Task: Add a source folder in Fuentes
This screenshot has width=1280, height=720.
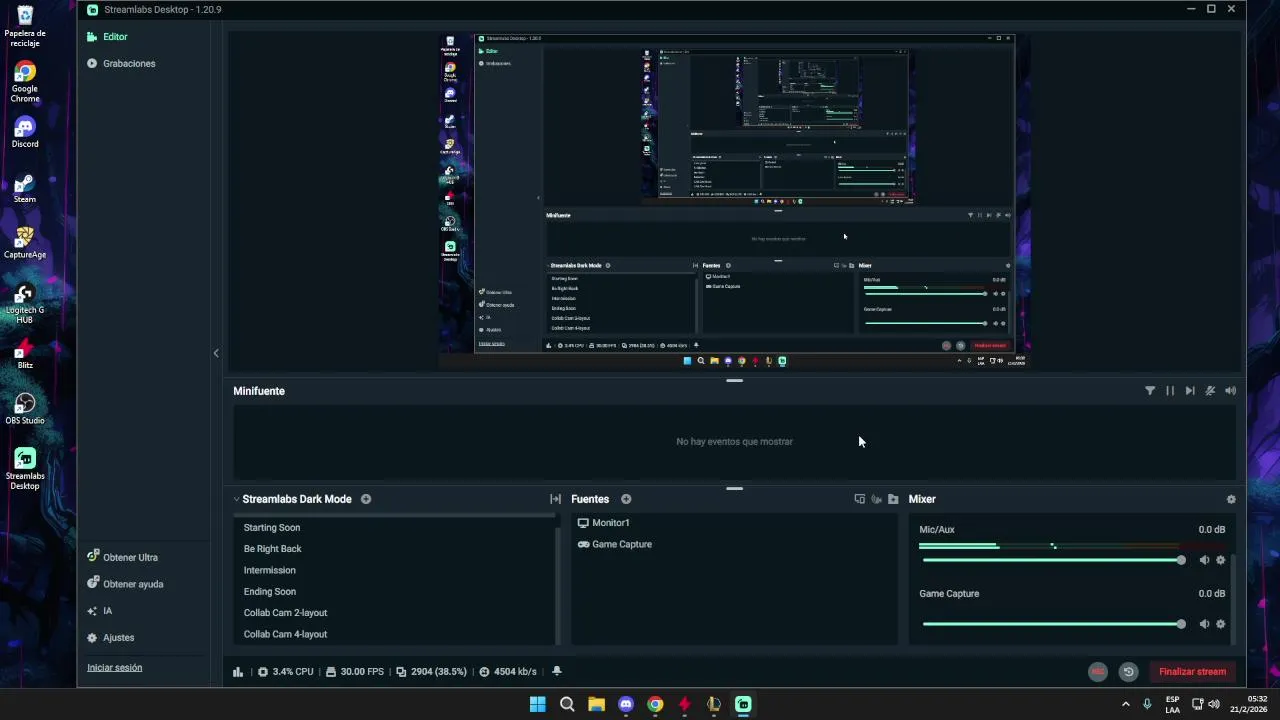Action: [x=893, y=499]
